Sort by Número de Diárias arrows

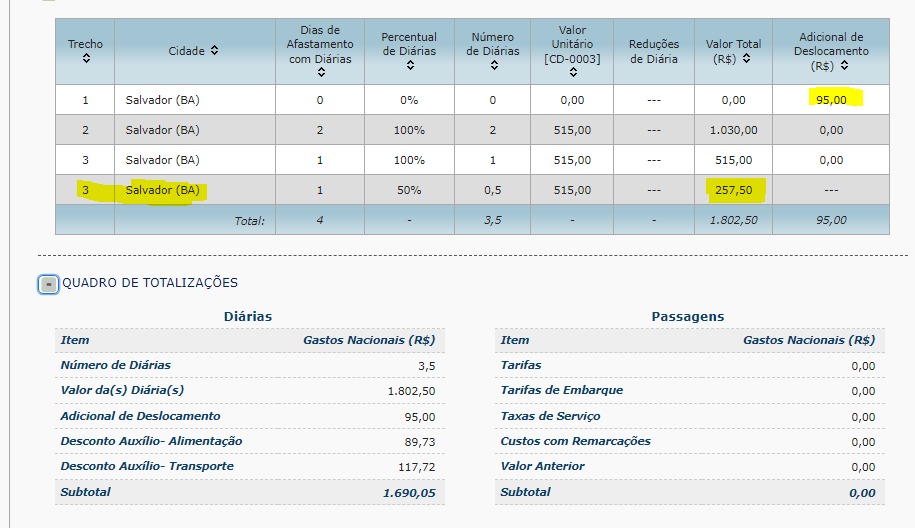494,65
